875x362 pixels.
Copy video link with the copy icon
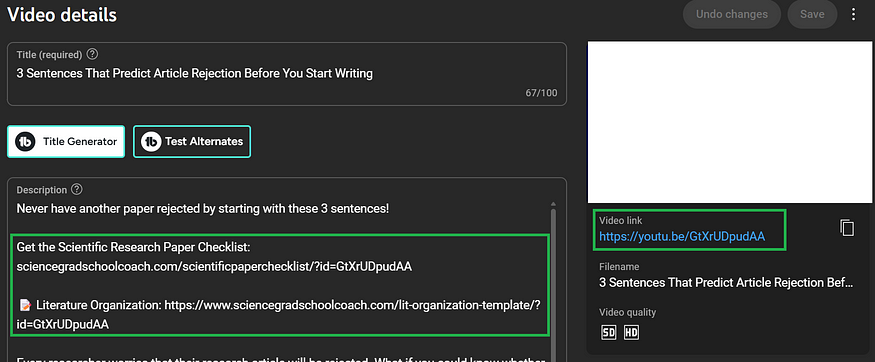pyautogui.click(x=847, y=228)
